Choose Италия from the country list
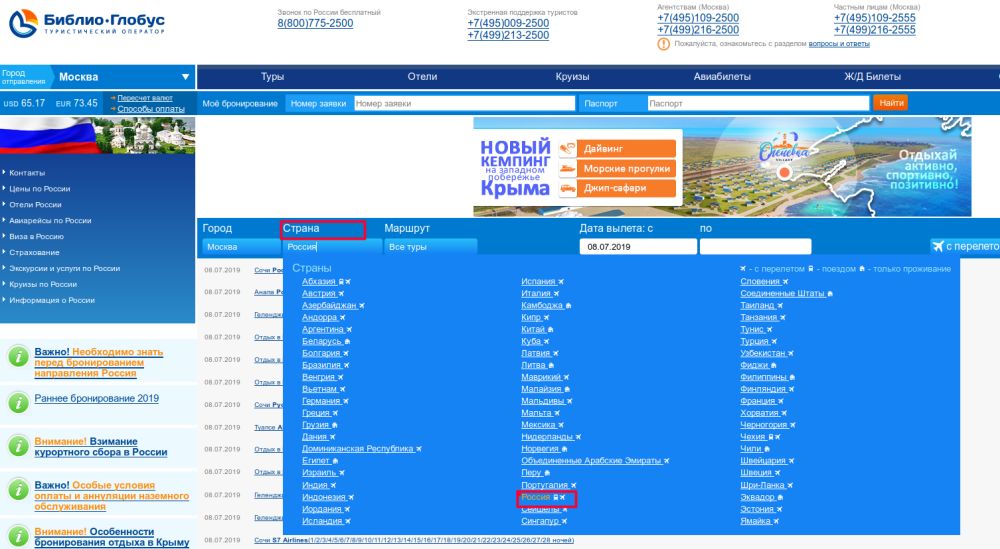The image size is (1000, 549). 537,293
